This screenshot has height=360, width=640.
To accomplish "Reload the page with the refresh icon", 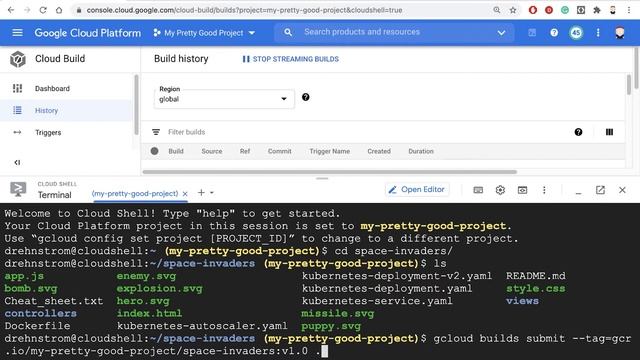I will (43, 10).
